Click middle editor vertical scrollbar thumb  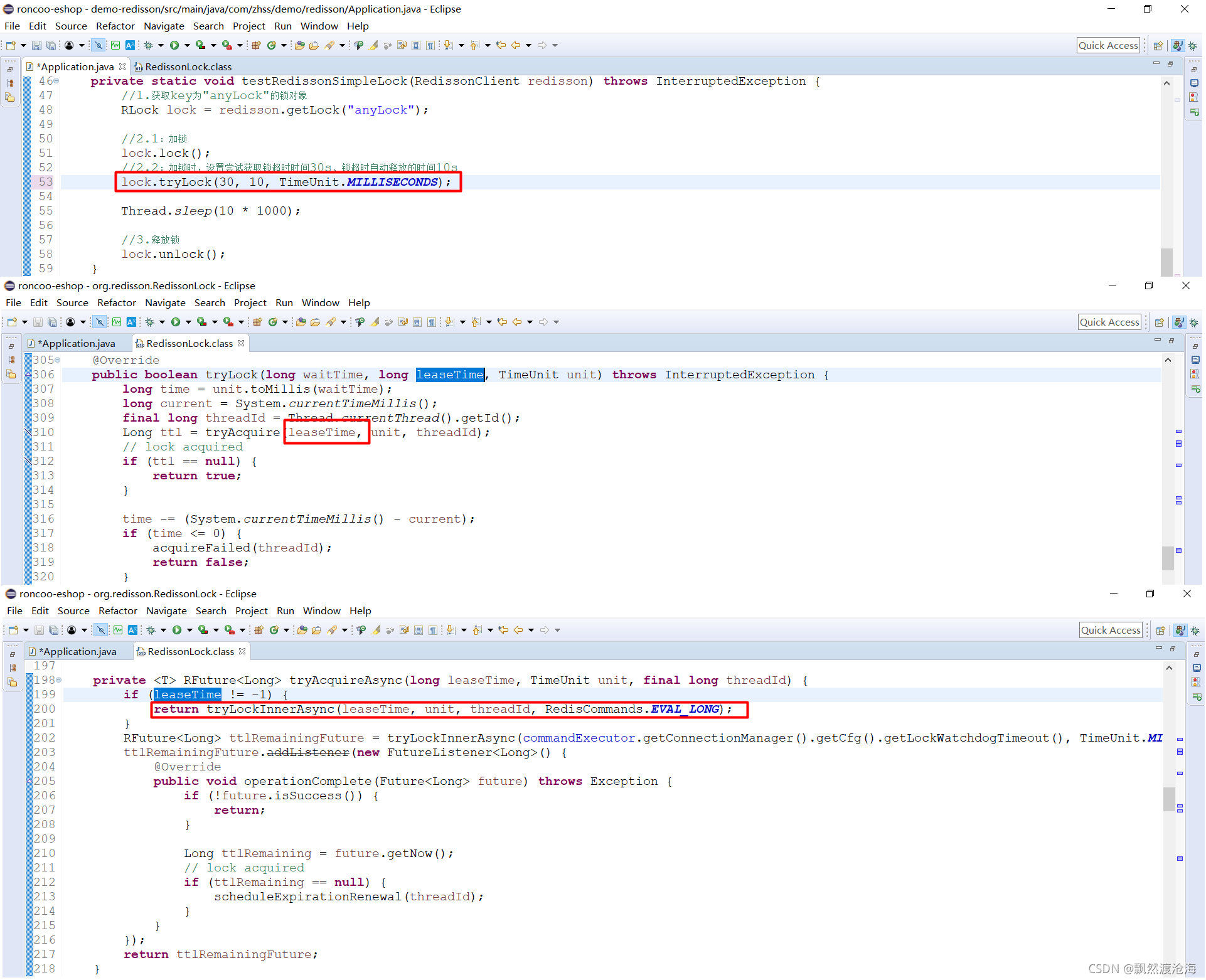tap(1168, 558)
